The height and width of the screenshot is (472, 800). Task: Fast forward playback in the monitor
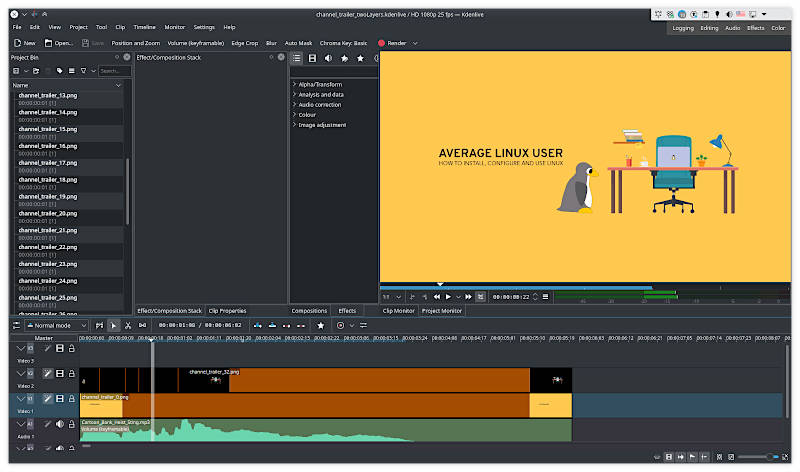click(x=468, y=296)
